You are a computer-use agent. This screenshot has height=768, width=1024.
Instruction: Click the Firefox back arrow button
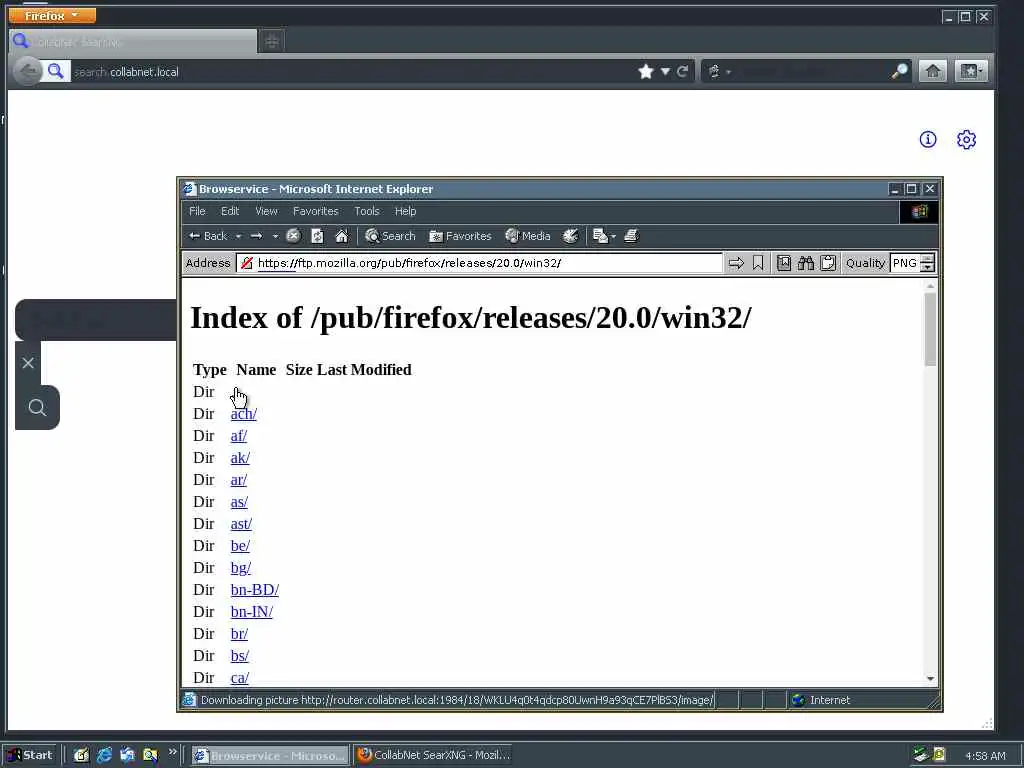[27, 71]
